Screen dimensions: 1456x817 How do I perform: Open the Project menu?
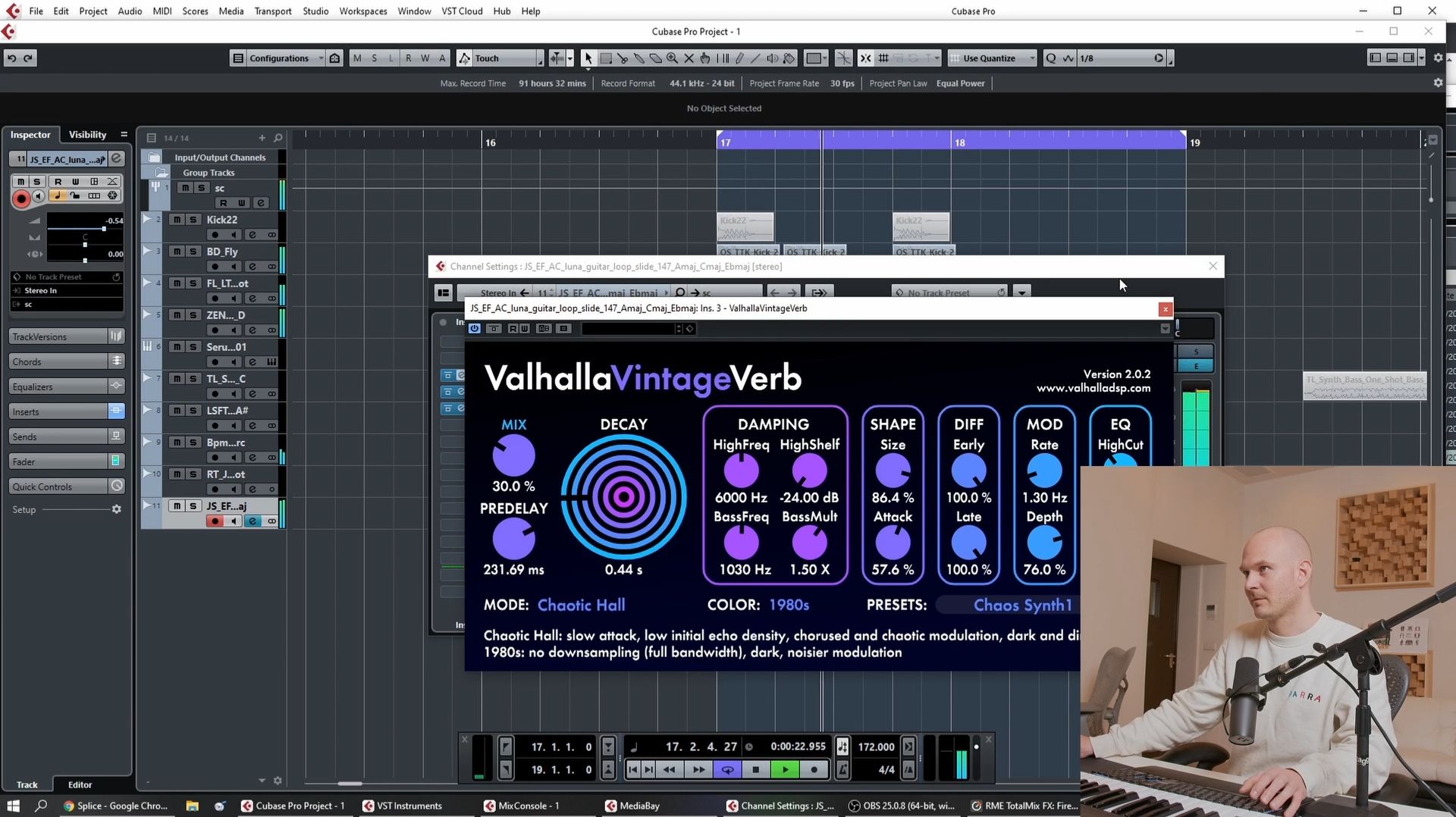pyautogui.click(x=93, y=11)
